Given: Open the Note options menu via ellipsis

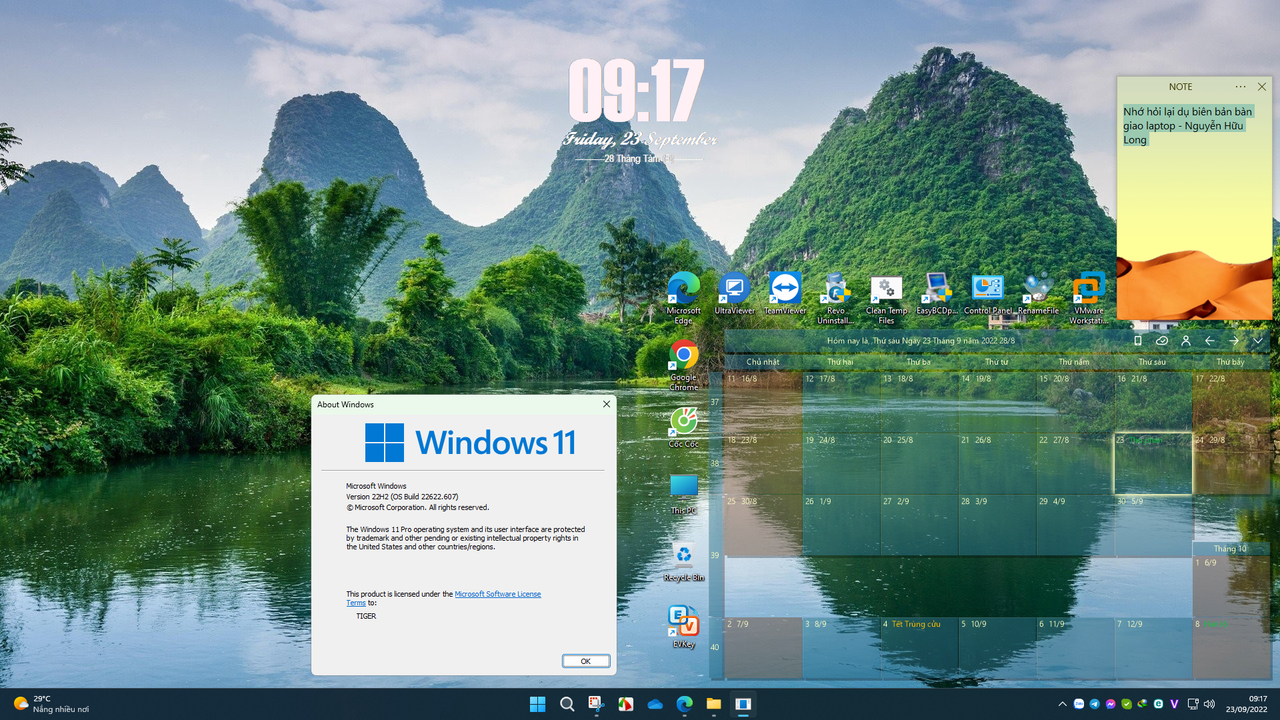Looking at the screenshot, I should click(1240, 86).
